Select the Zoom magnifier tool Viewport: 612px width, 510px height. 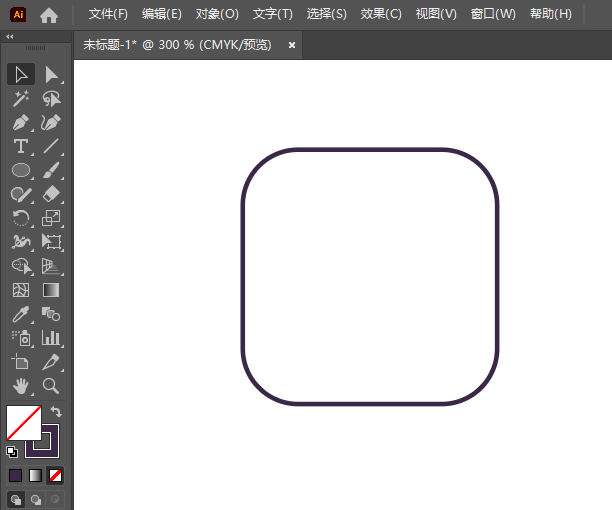51,386
